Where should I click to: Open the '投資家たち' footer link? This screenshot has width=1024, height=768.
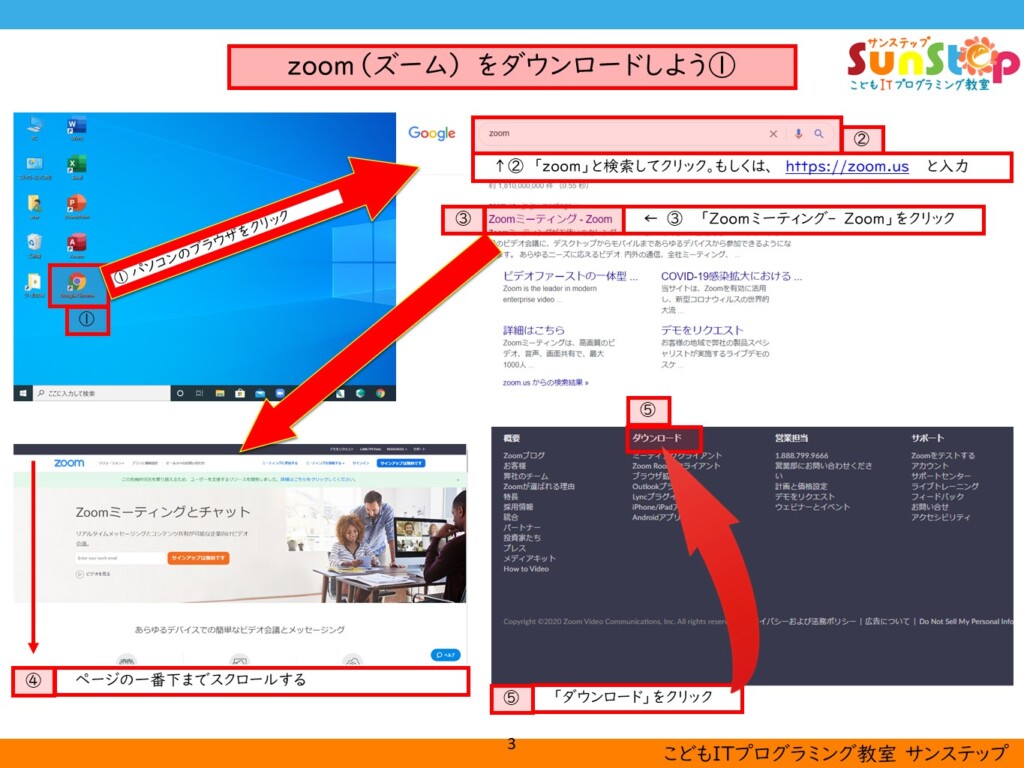click(522, 538)
